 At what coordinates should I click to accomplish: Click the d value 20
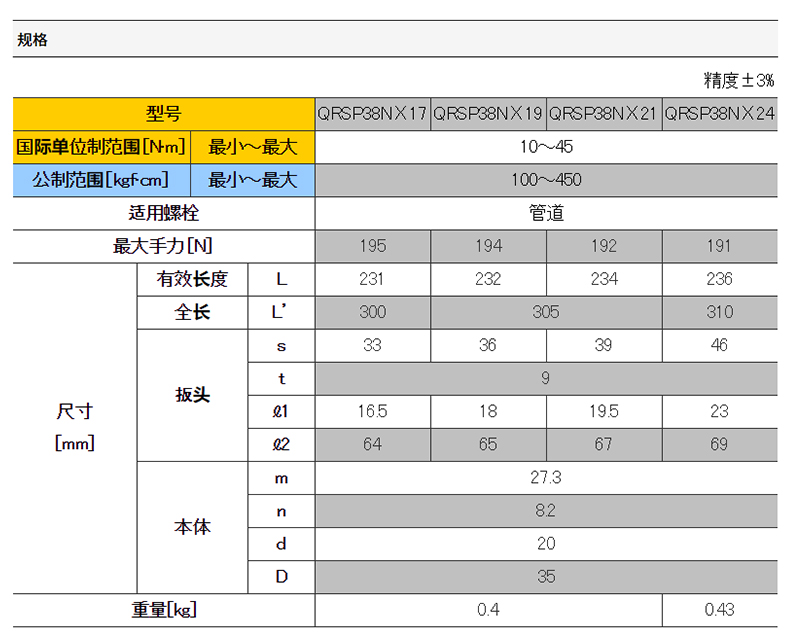[x=546, y=543]
